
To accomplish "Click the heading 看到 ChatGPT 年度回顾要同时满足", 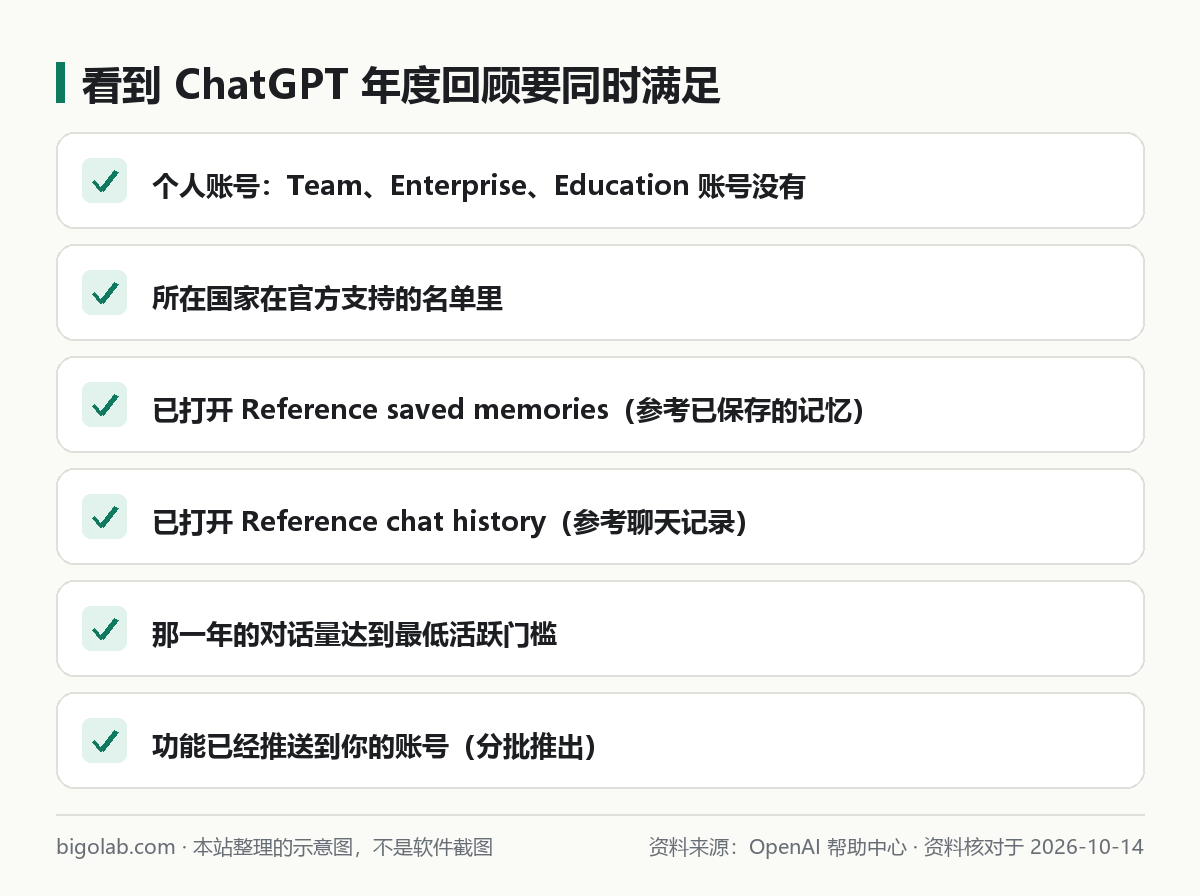I will click(x=401, y=86).
